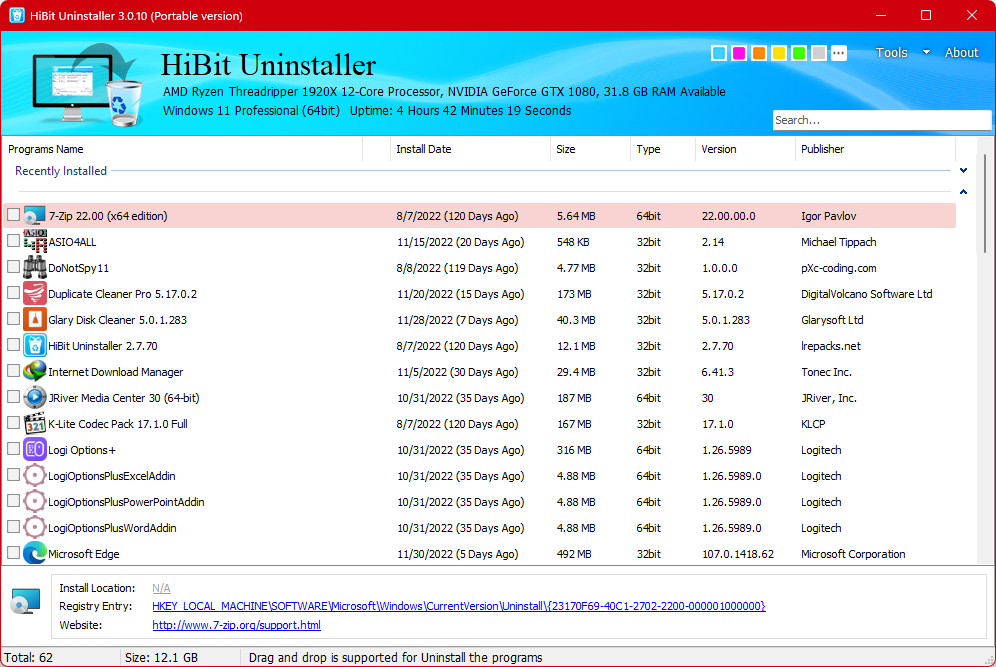Click the Internet Download Manager icon
Image resolution: width=996 pixels, height=667 pixels.
pos(35,372)
